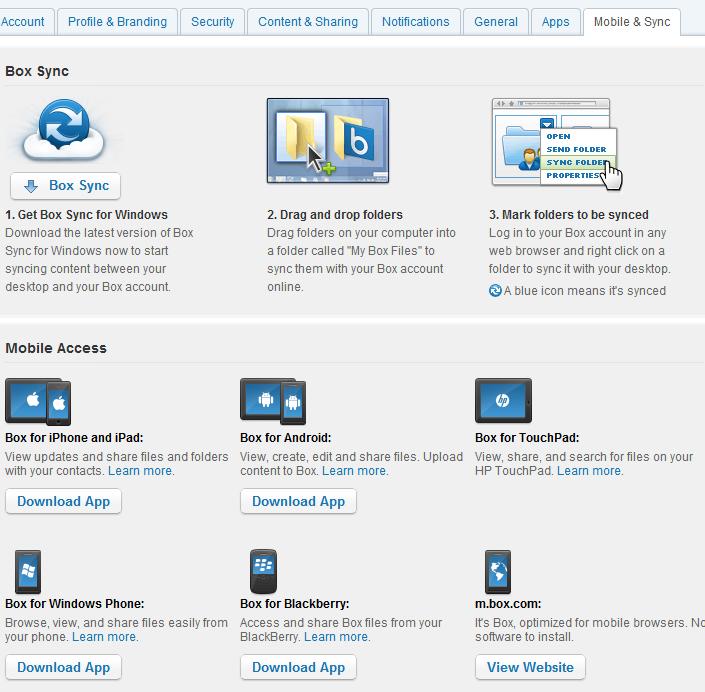Open Learn more link for iPhone and iPad
The height and width of the screenshot is (692, 705).
click(140, 471)
